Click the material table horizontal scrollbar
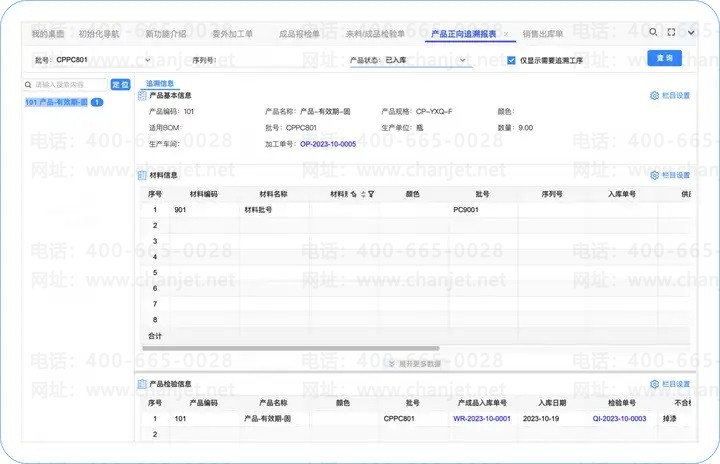The image size is (720, 464). (x=291, y=349)
